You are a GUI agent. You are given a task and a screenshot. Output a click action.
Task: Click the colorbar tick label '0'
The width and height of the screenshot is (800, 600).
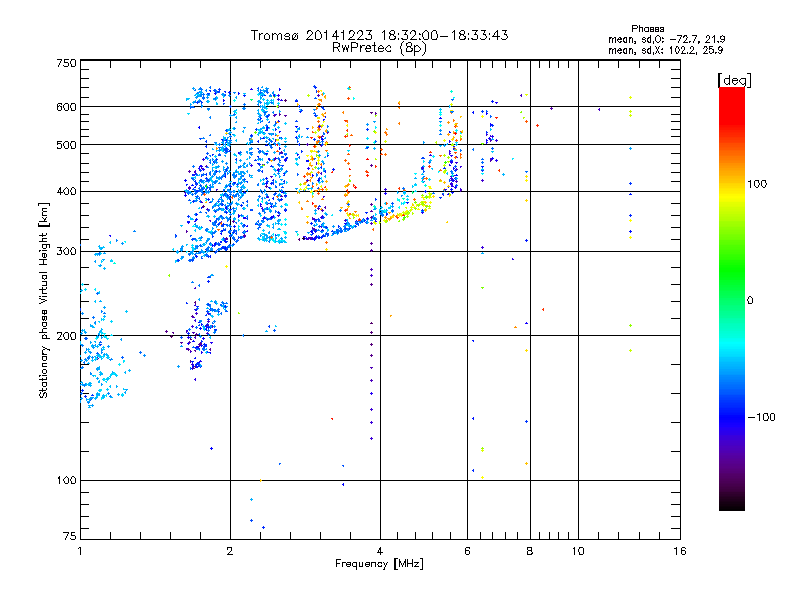[750, 301]
